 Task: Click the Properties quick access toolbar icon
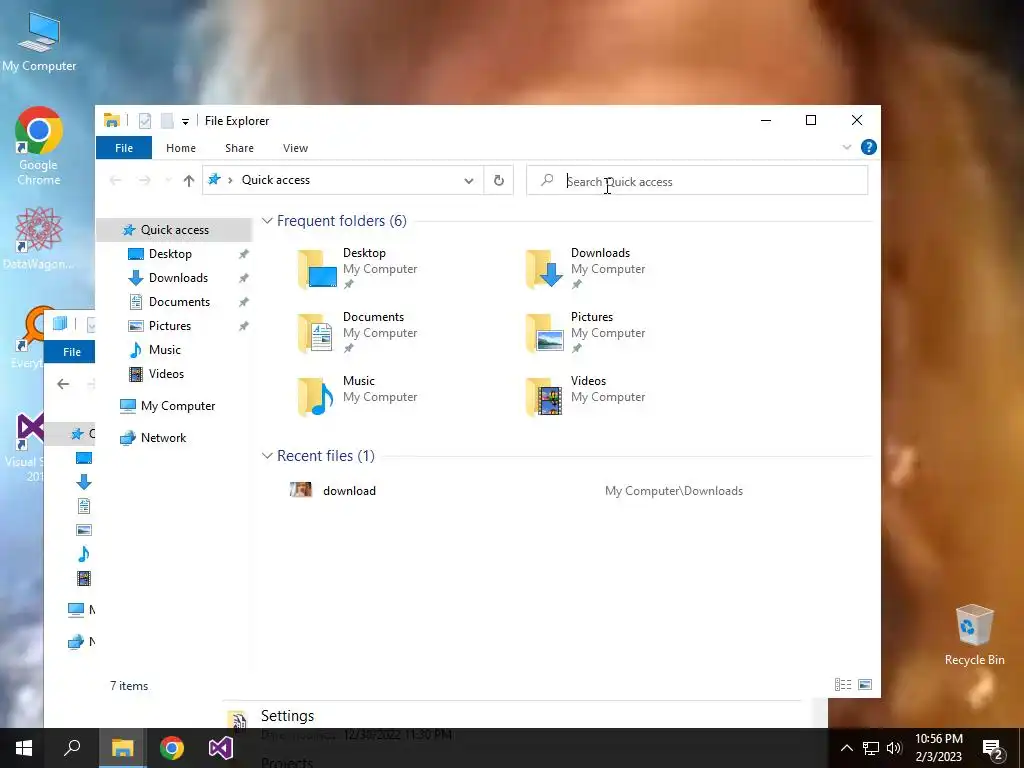pyautogui.click(x=145, y=121)
